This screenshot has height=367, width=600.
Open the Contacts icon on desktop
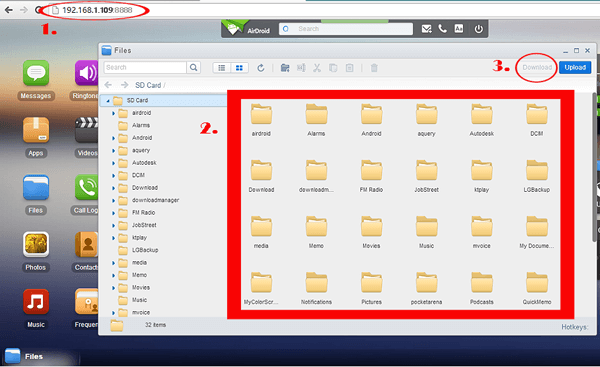click(87, 244)
